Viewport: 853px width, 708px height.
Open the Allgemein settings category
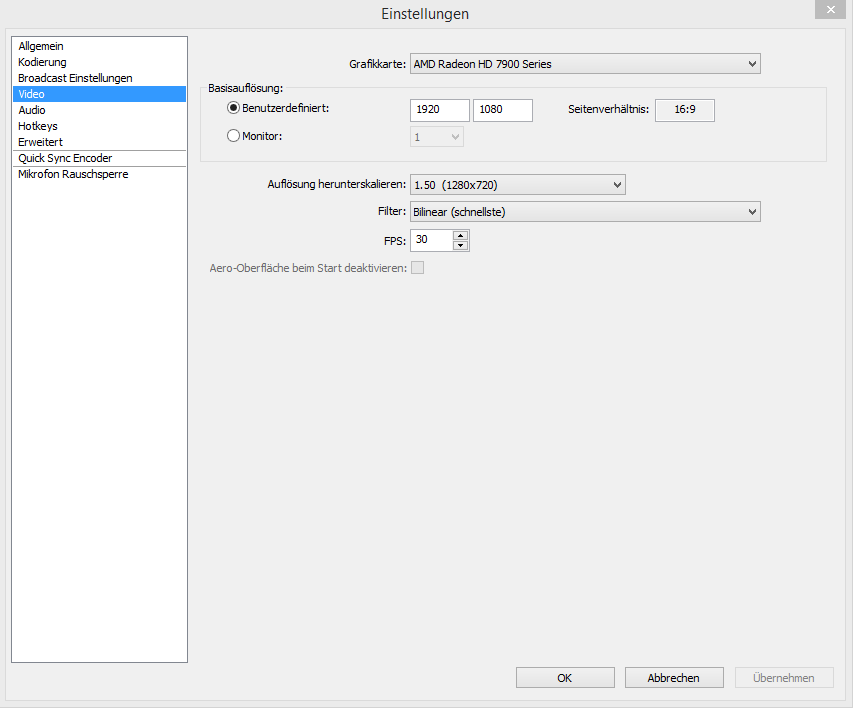click(99, 46)
